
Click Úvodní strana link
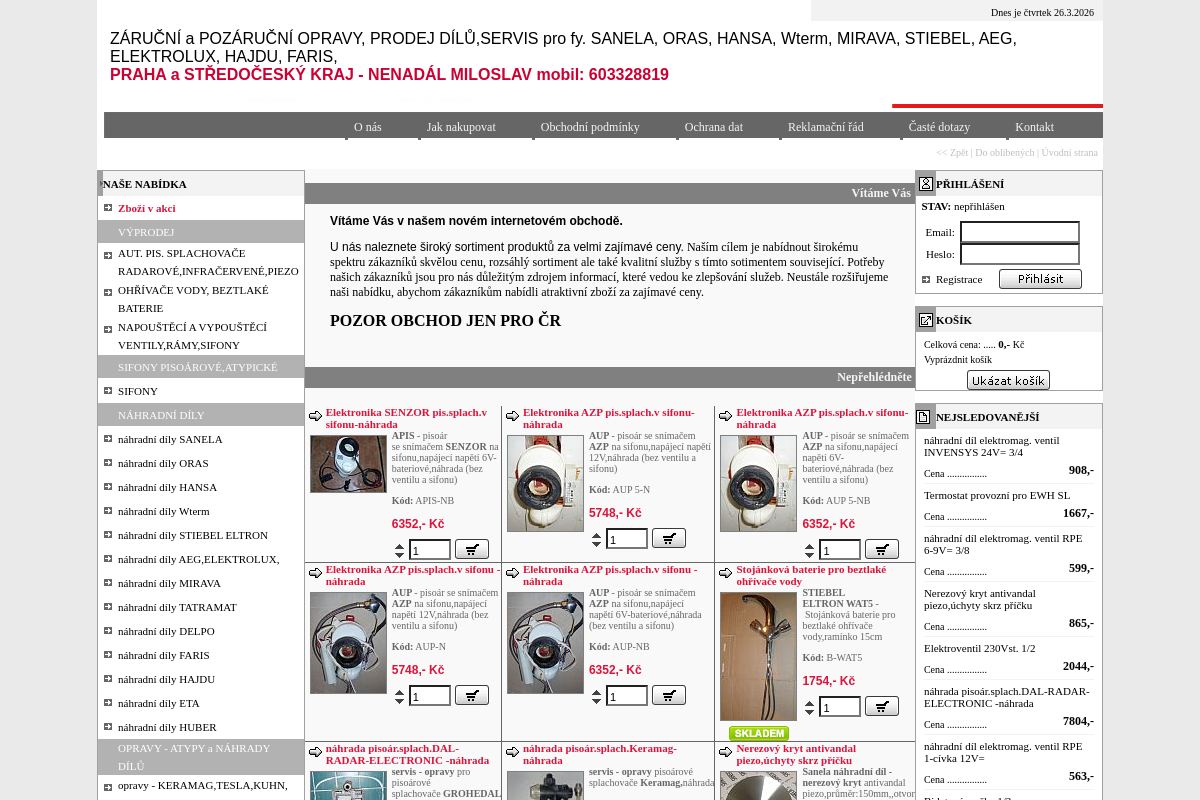(1069, 152)
